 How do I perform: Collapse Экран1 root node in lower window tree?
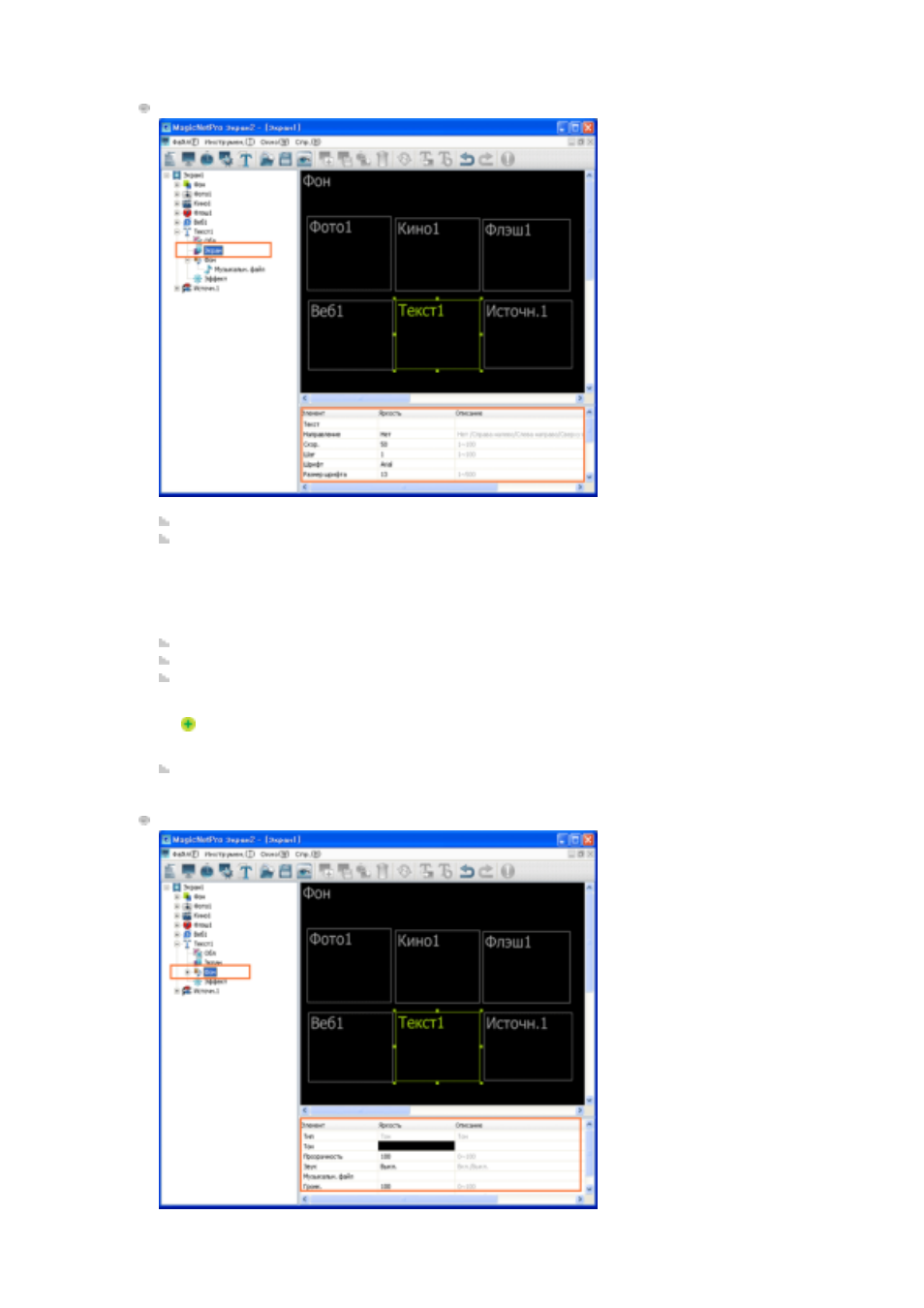point(167,888)
